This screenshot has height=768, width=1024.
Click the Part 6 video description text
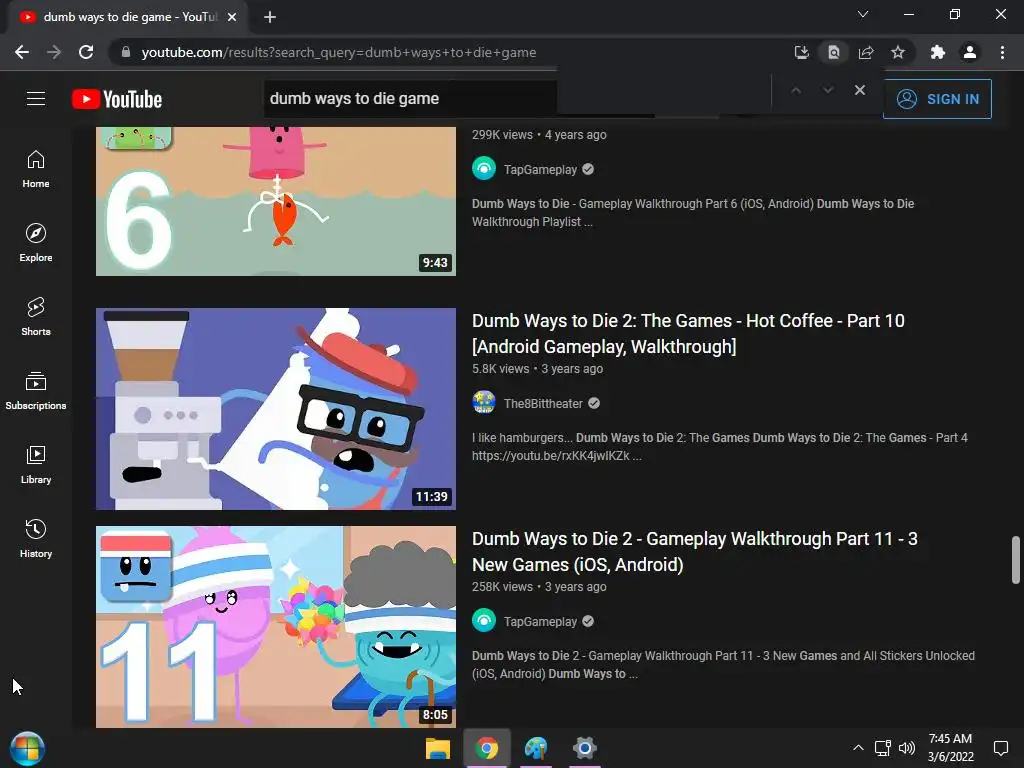[693, 213]
